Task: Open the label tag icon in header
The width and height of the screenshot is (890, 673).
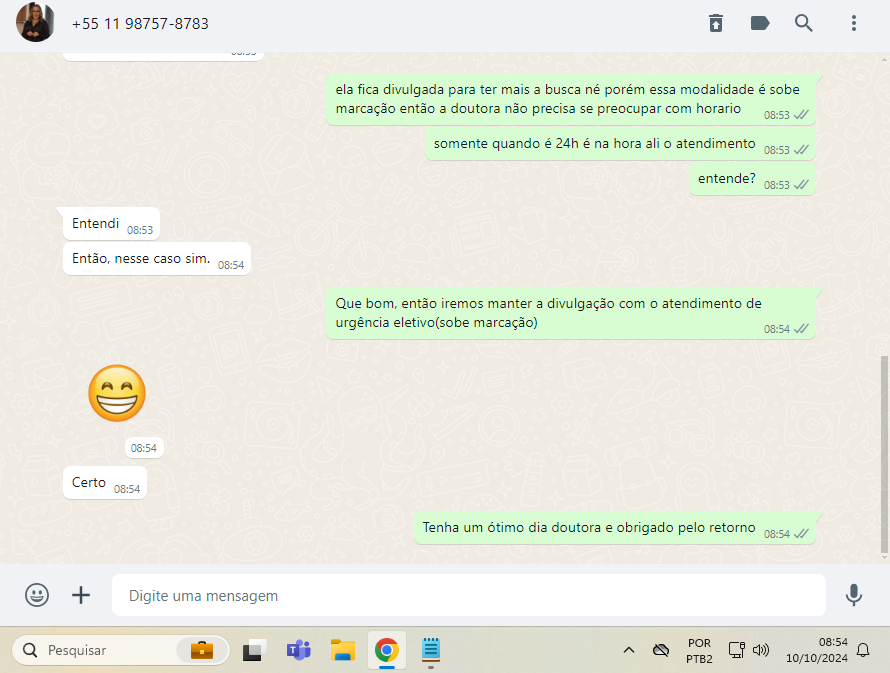Action: [x=760, y=23]
